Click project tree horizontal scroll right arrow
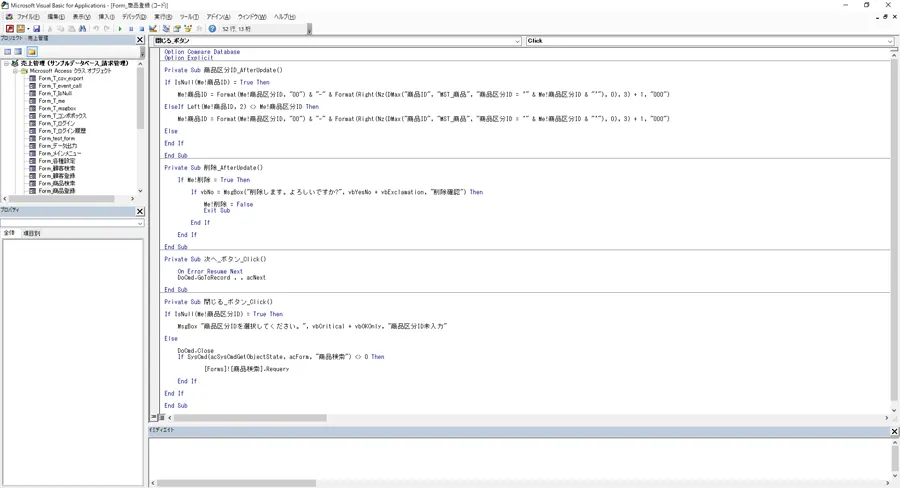The width and height of the screenshot is (900, 488). pos(133,199)
